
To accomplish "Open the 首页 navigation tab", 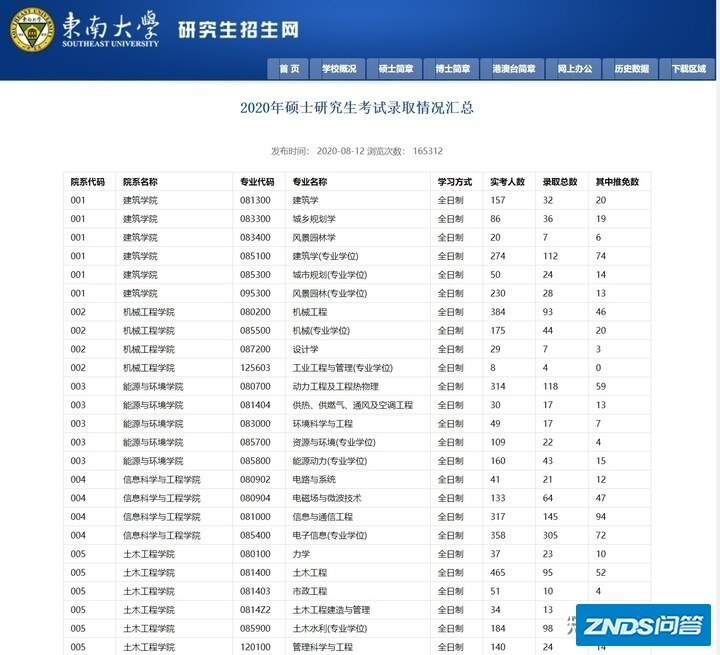I will (289, 69).
